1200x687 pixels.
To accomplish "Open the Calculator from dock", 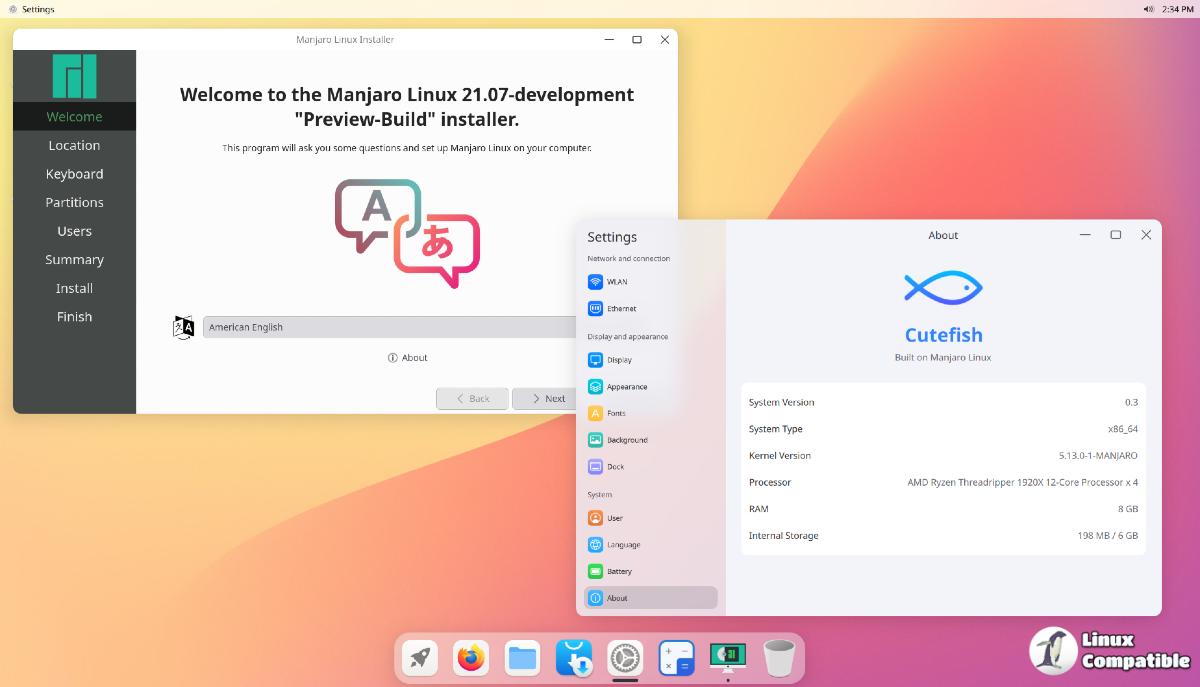I will (x=676, y=658).
